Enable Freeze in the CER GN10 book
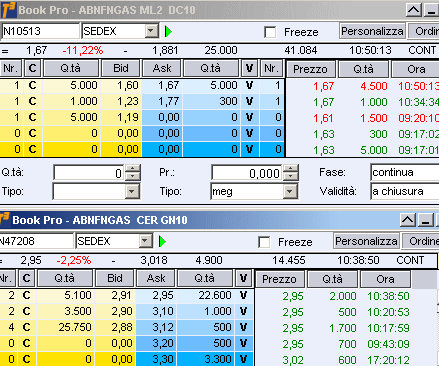 click(x=264, y=242)
